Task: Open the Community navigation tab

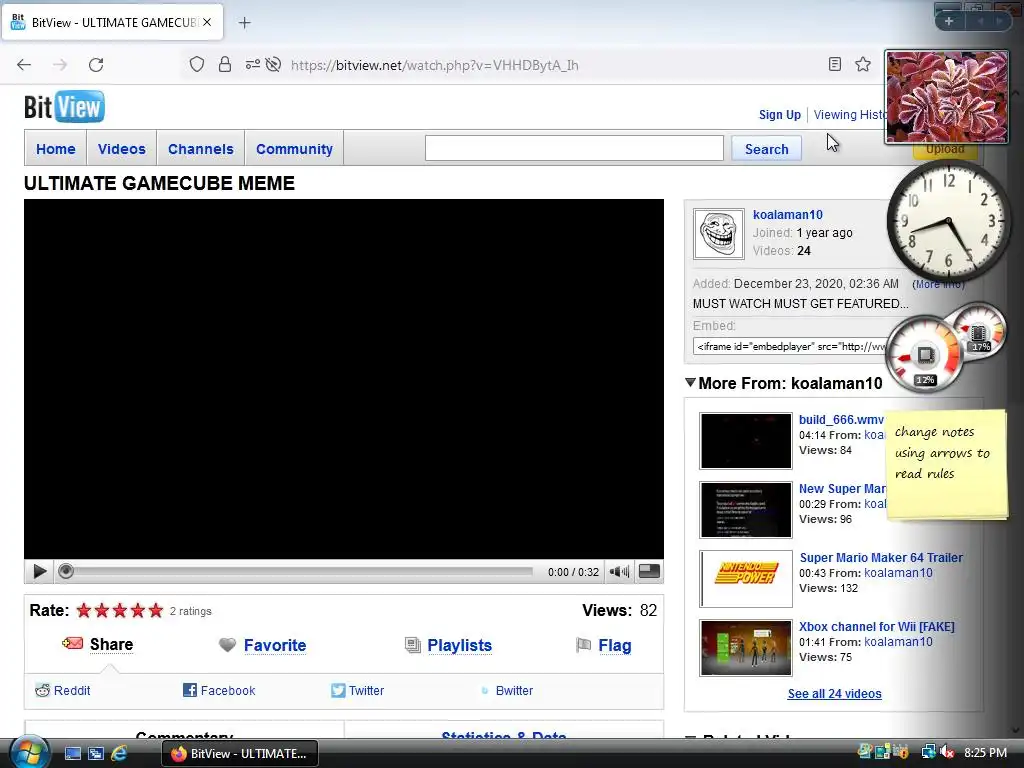Action: (294, 149)
